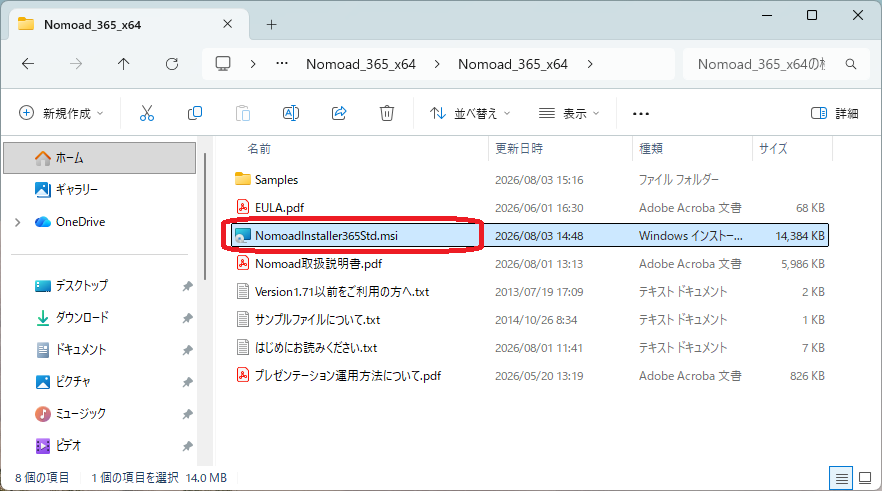Click date 2026/08/03 15:16 of Samples

point(539,180)
